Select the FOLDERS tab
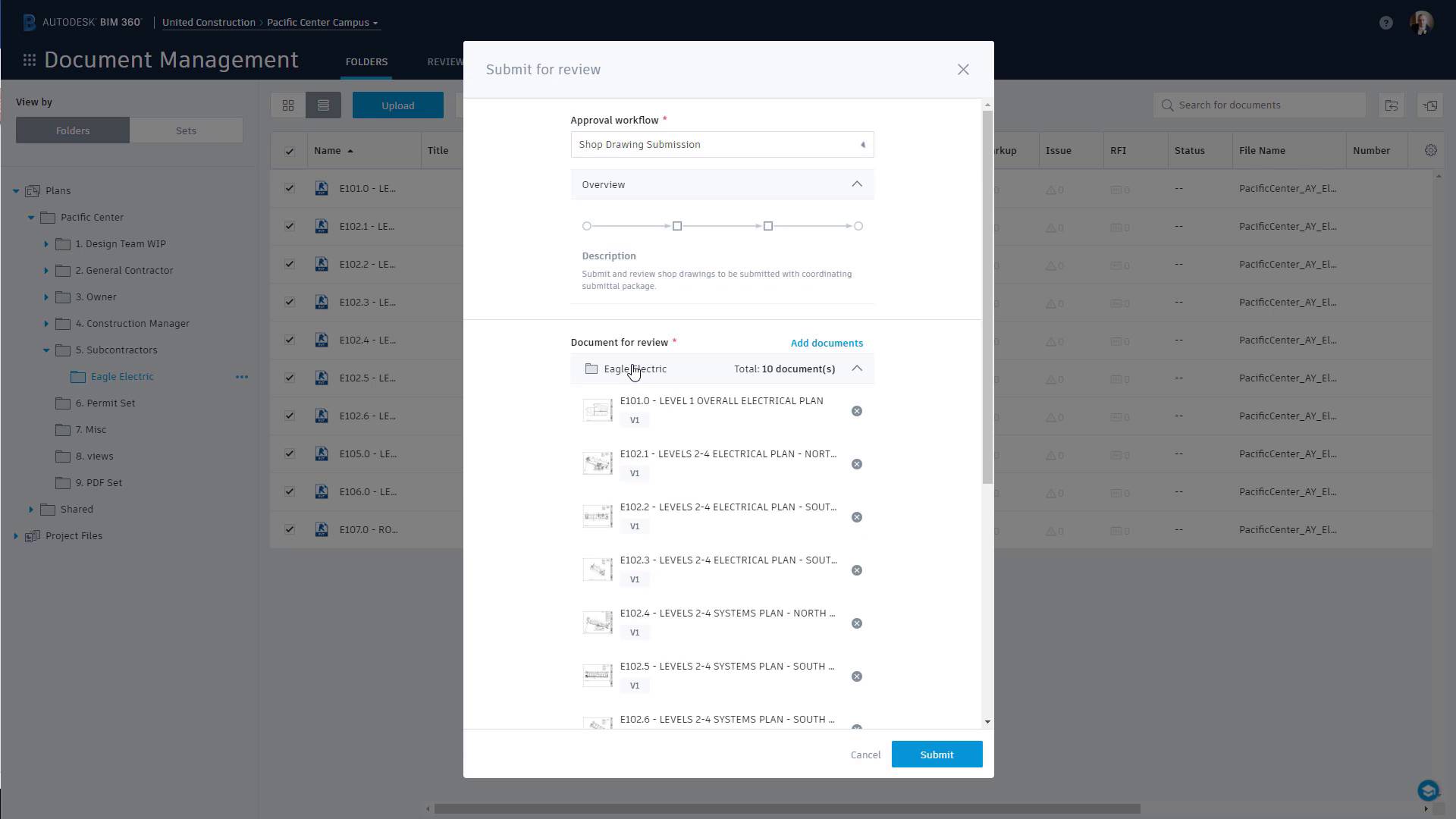This screenshot has height=819, width=1456. 366,61
